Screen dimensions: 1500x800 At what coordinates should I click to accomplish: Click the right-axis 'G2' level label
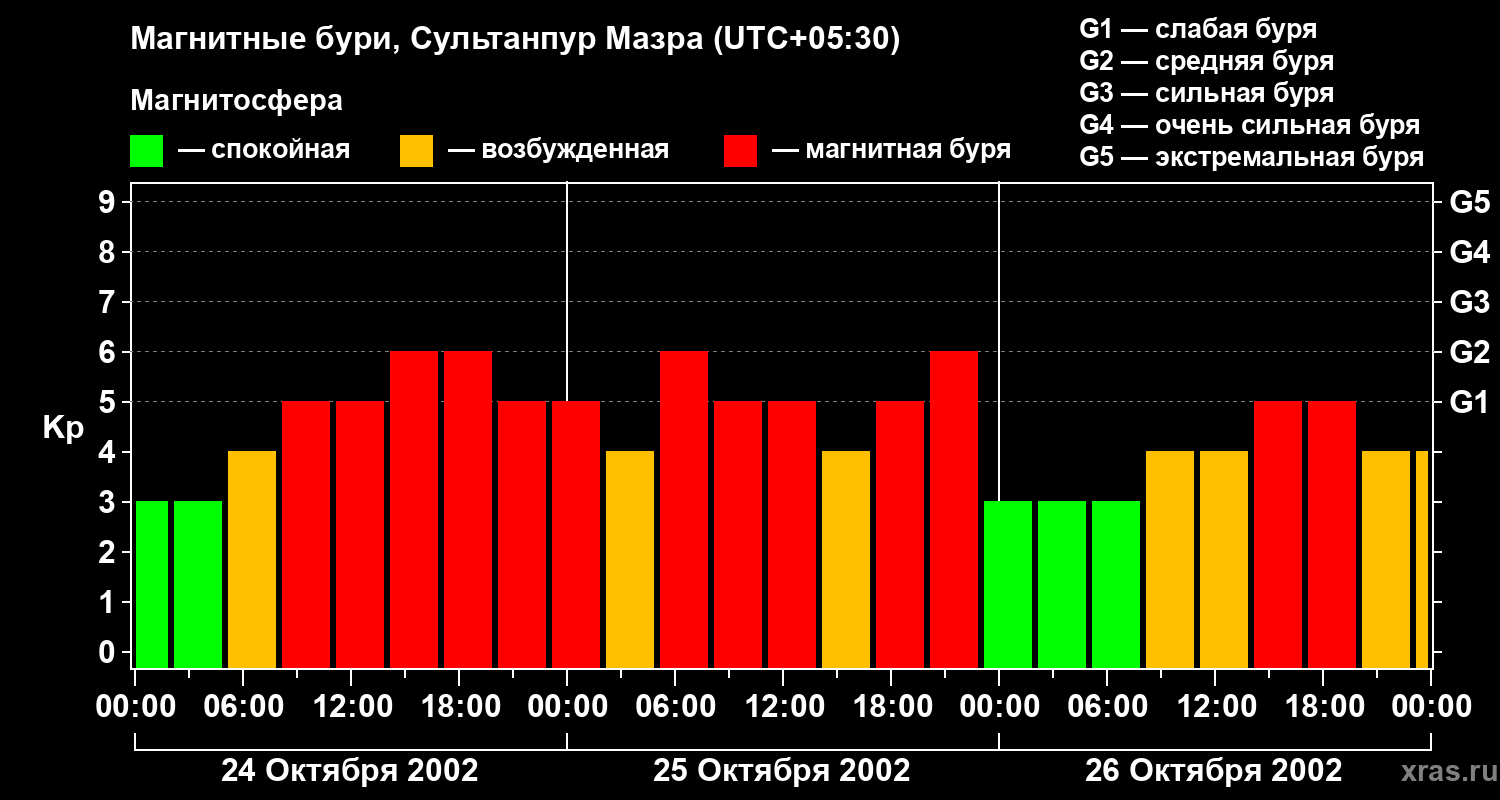[1469, 352]
